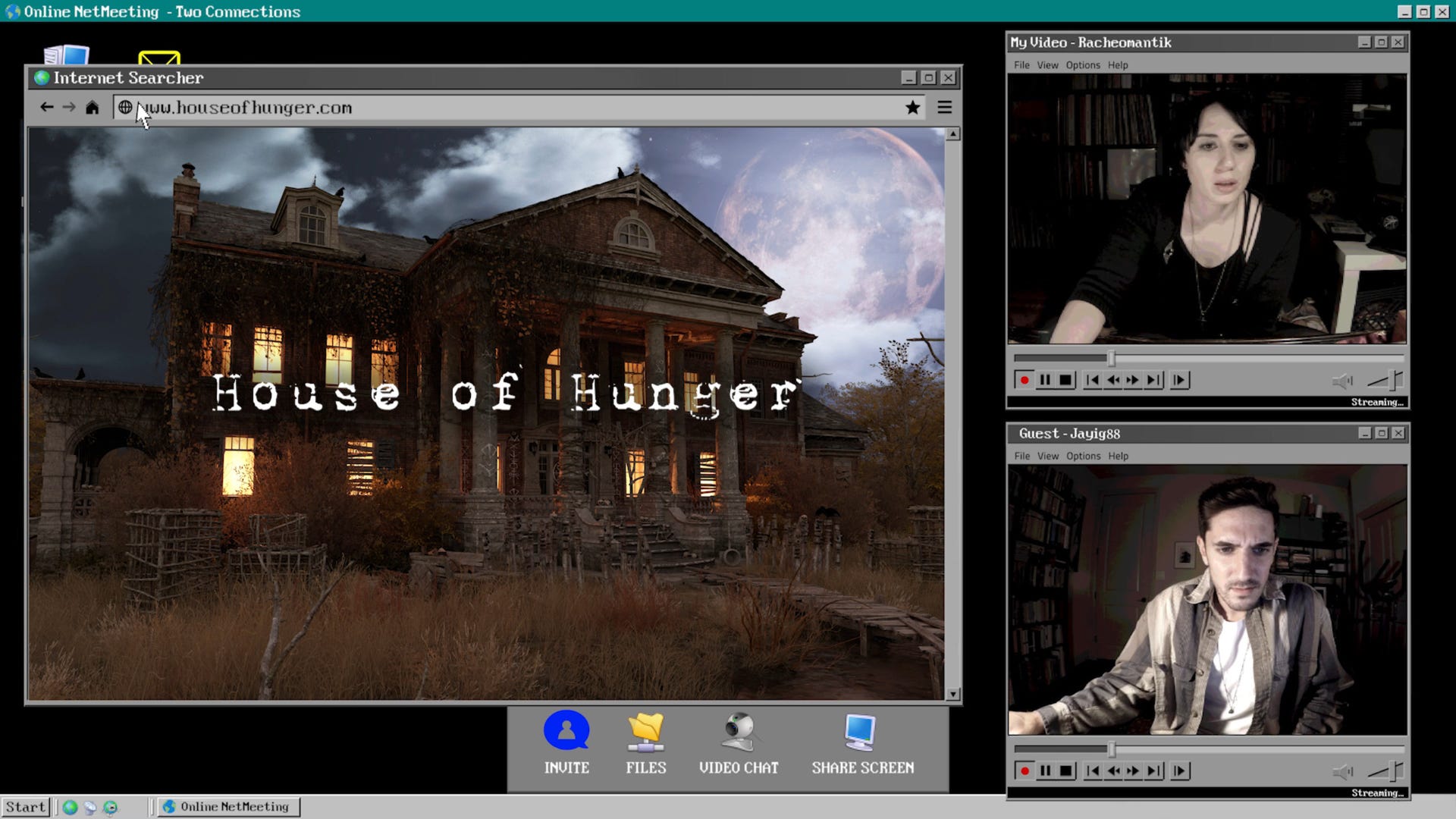The width and height of the screenshot is (1456, 819).
Task: Click the Start button
Action: click(26, 807)
